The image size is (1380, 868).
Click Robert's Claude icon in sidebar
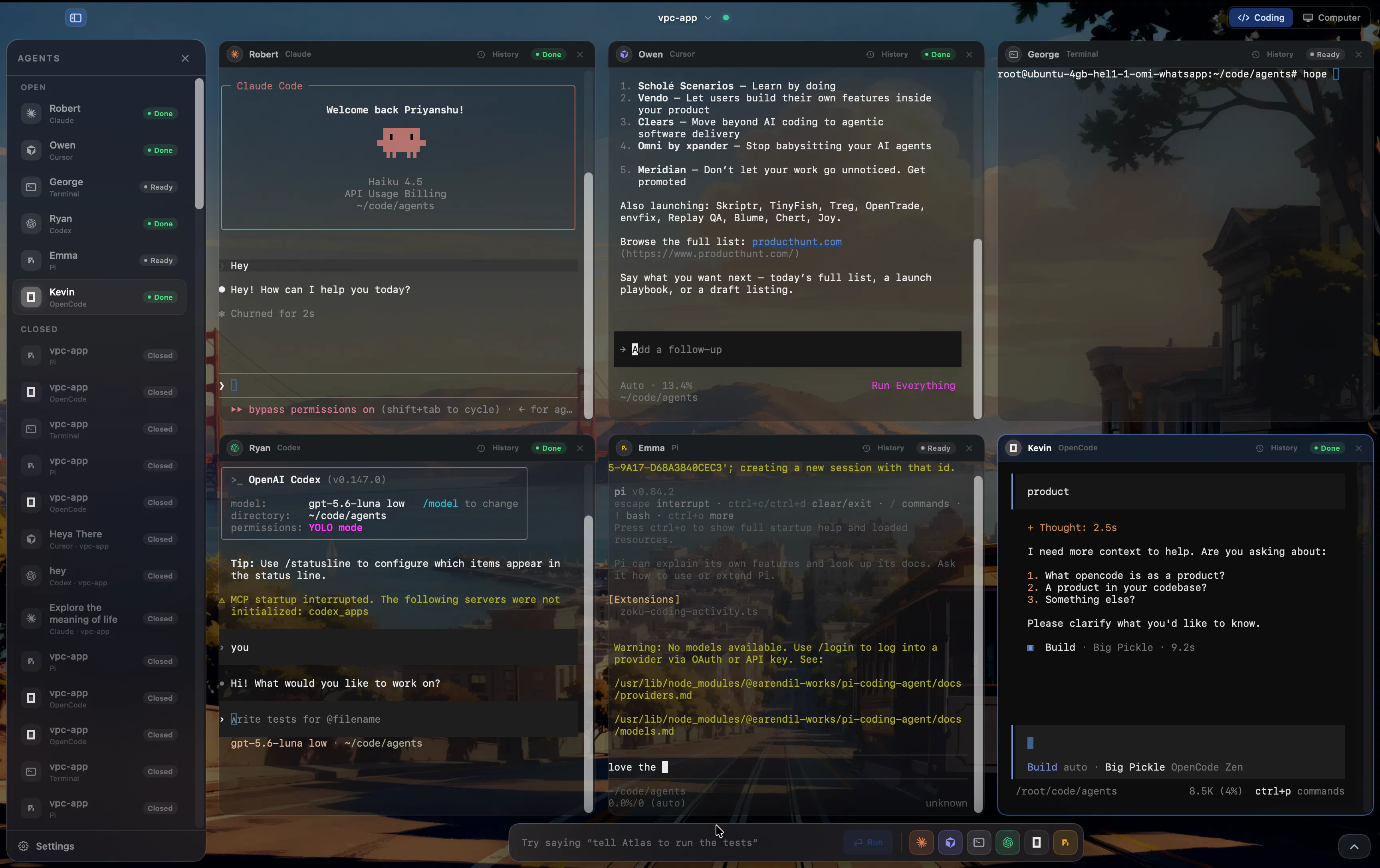click(32, 113)
